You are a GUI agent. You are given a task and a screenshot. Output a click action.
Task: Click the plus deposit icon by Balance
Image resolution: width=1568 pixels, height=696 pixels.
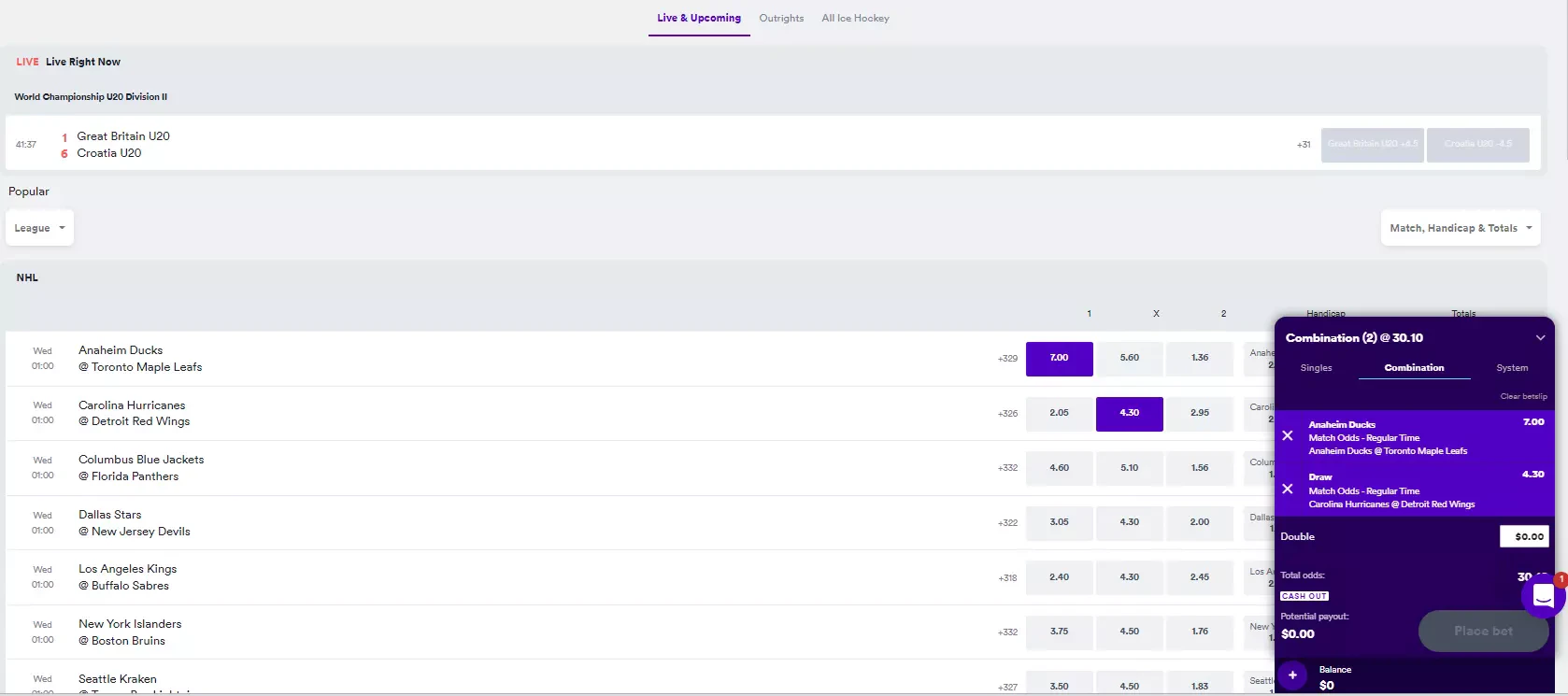coord(1292,675)
